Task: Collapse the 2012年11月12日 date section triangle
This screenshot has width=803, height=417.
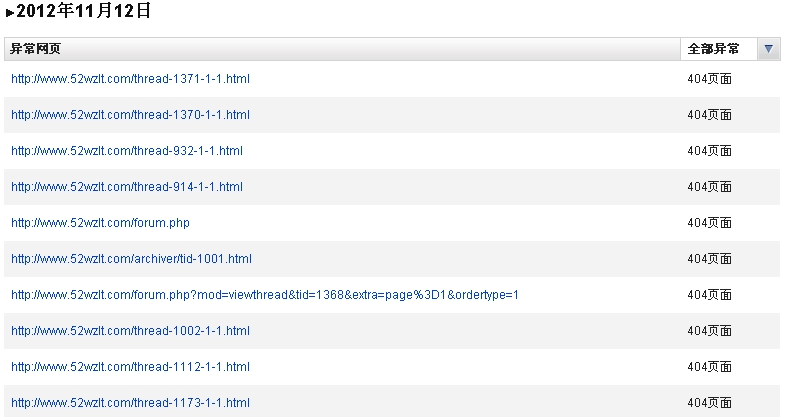Action: point(10,14)
